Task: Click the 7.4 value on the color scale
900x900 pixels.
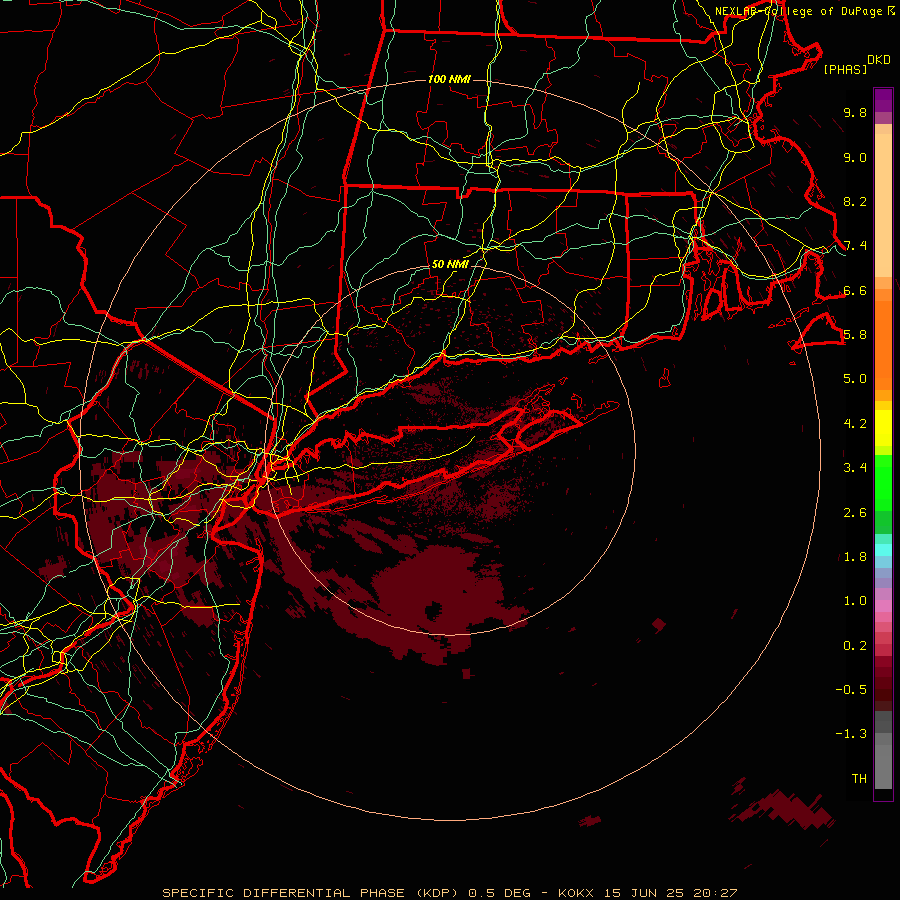Action: click(855, 246)
